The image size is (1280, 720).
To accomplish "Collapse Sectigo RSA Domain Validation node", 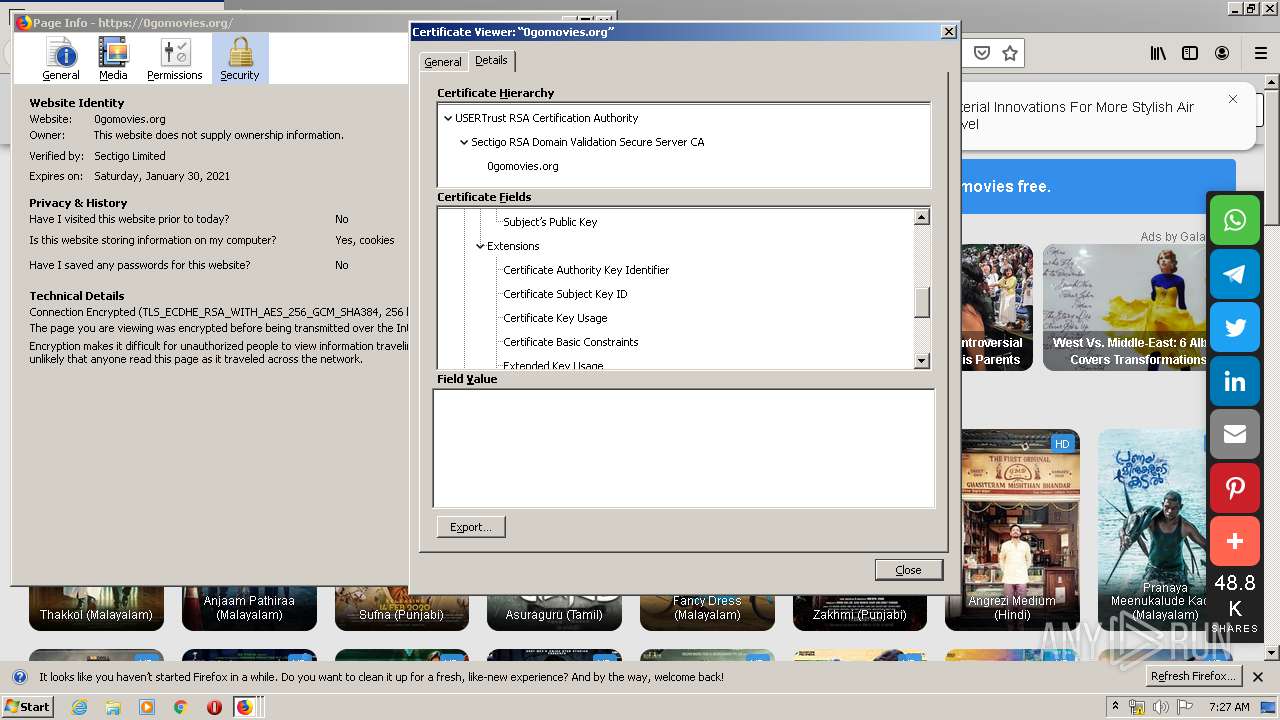I will point(464,142).
